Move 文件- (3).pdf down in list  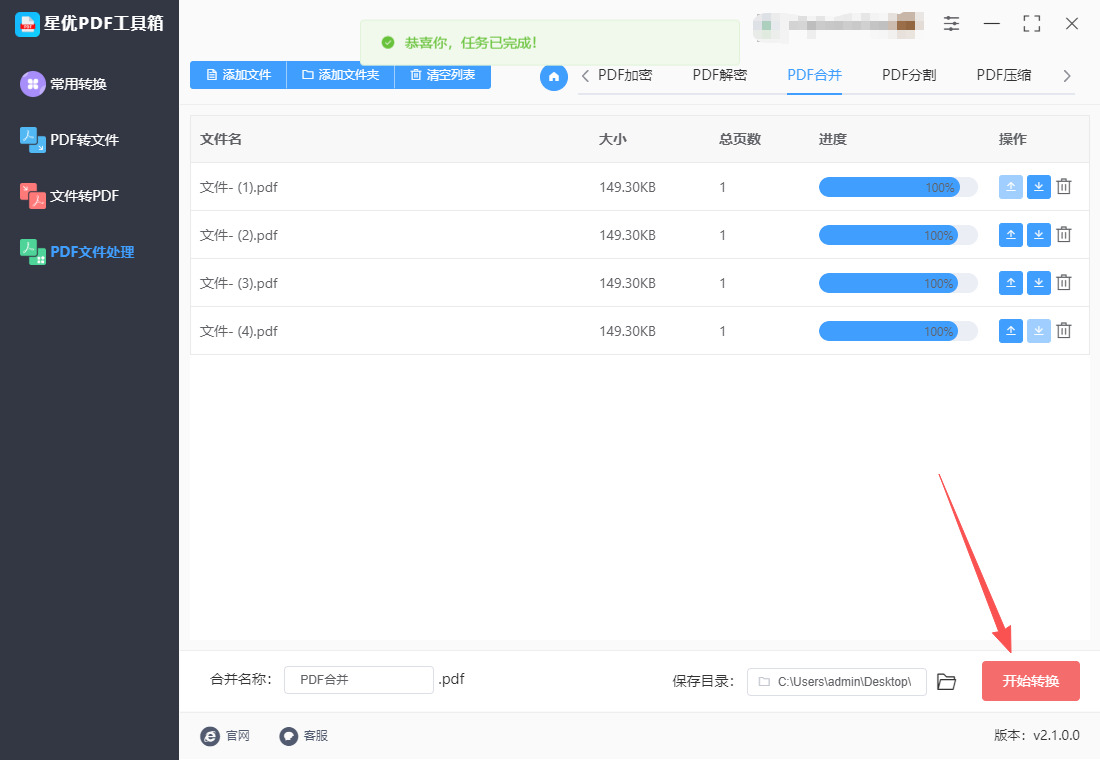tap(1038, 283)
